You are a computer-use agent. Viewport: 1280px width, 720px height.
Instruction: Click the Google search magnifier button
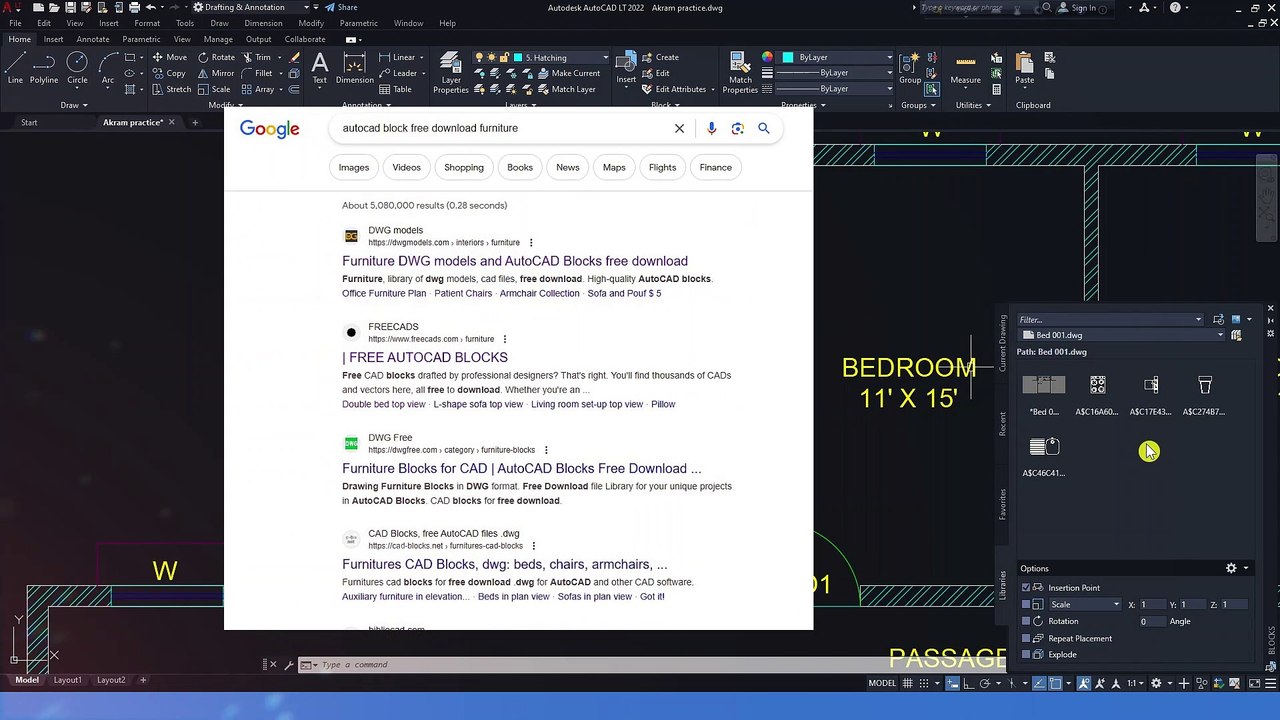tap(764, 128)
